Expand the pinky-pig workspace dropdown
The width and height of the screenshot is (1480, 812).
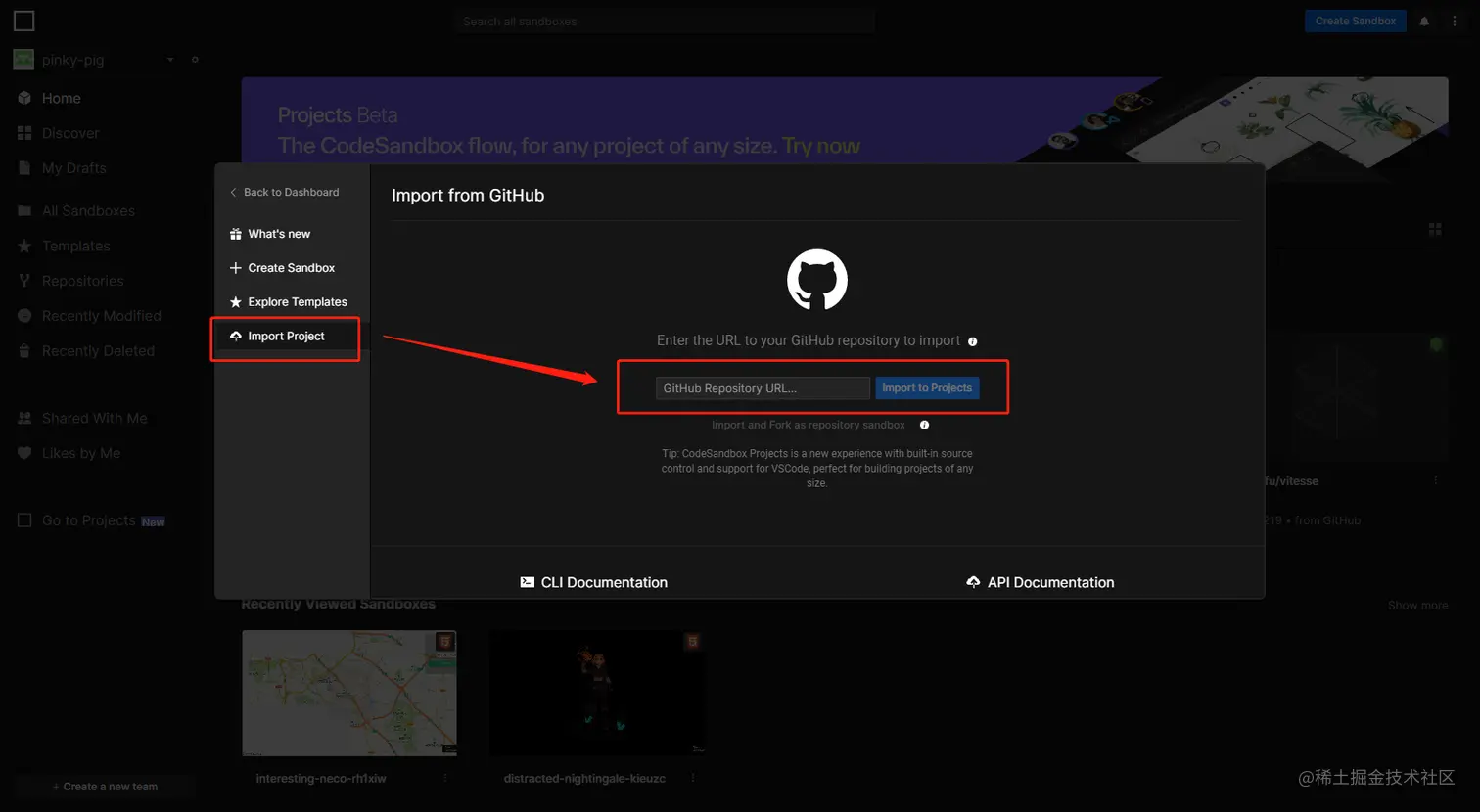[x=168, y=59]
